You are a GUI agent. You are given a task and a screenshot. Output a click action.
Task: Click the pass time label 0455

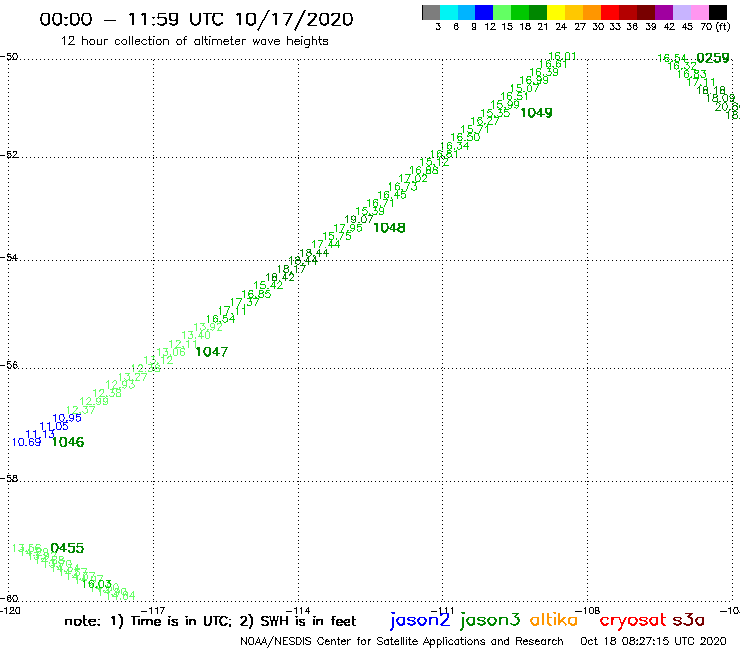(x=67, y=548)
